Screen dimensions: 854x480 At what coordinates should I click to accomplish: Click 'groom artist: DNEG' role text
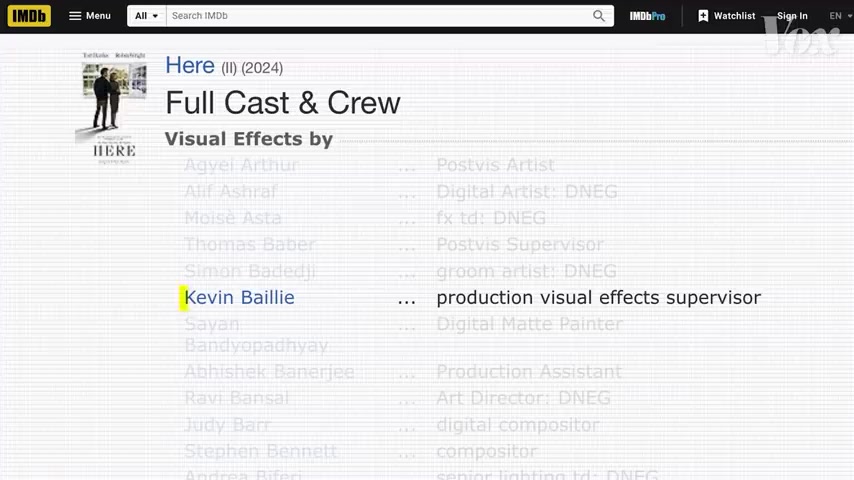tap(527, 271)
